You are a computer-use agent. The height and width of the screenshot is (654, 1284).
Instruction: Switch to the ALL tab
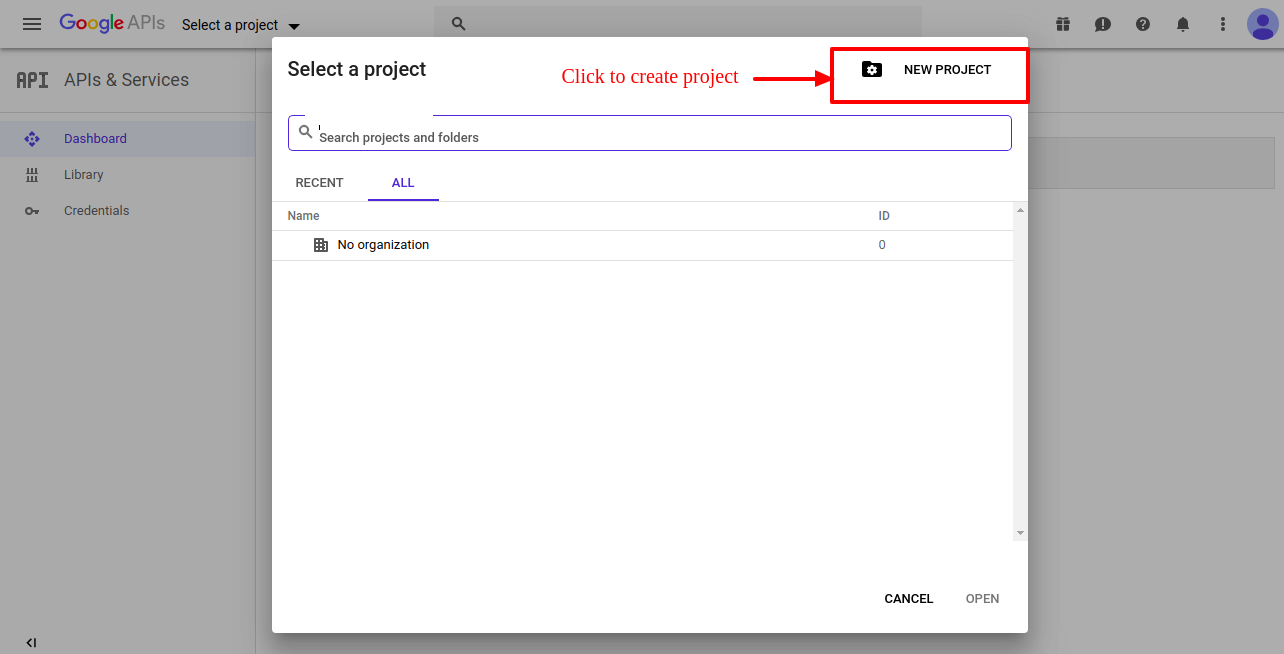(403, 183)
